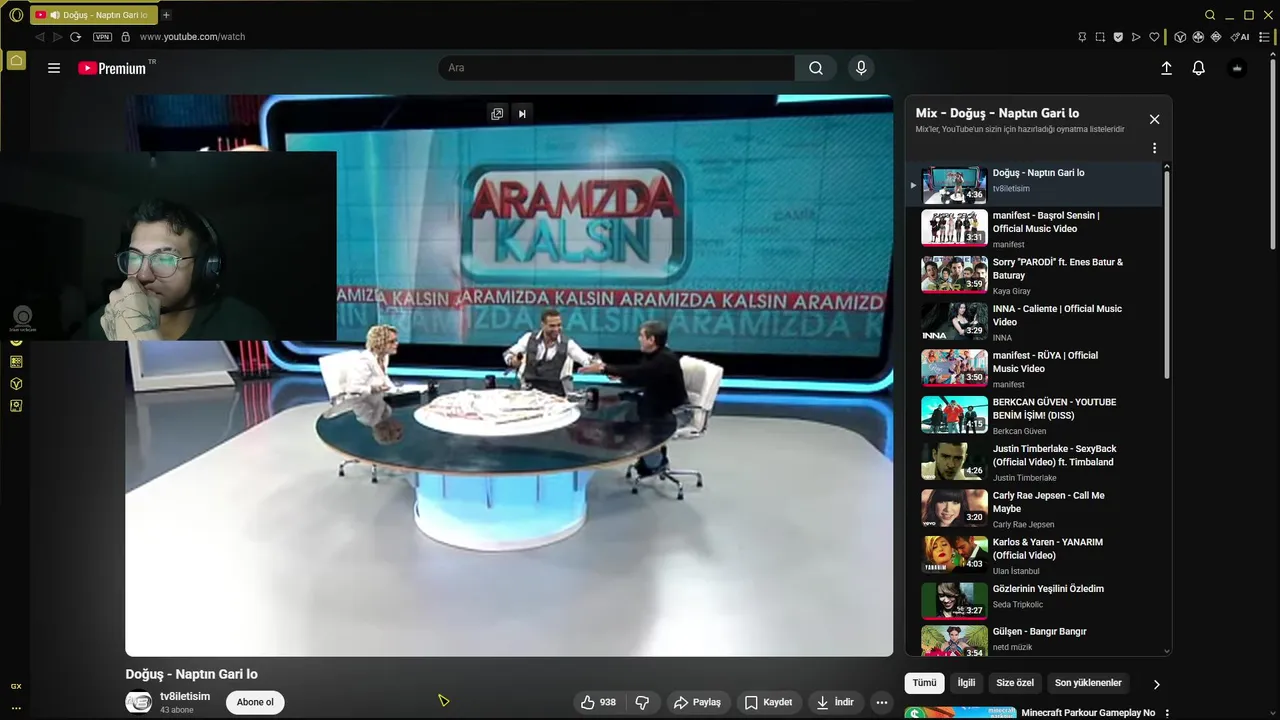Focus the URL www.youtube.com/watch address field
The height and width of the screenshot is (720, 1280).
point(192,37)
